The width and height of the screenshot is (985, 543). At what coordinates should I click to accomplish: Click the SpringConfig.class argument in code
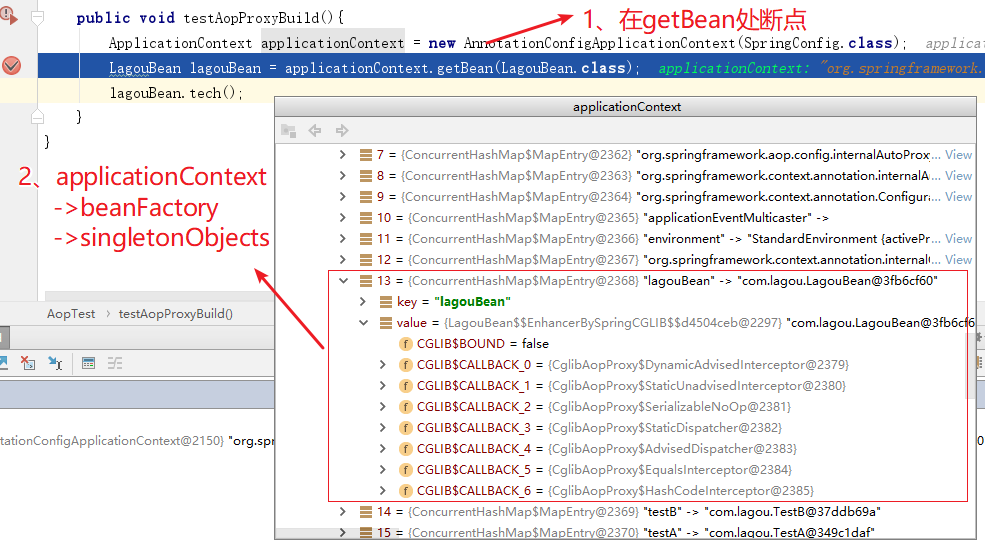pyautogui.click(x=818, y=43)
